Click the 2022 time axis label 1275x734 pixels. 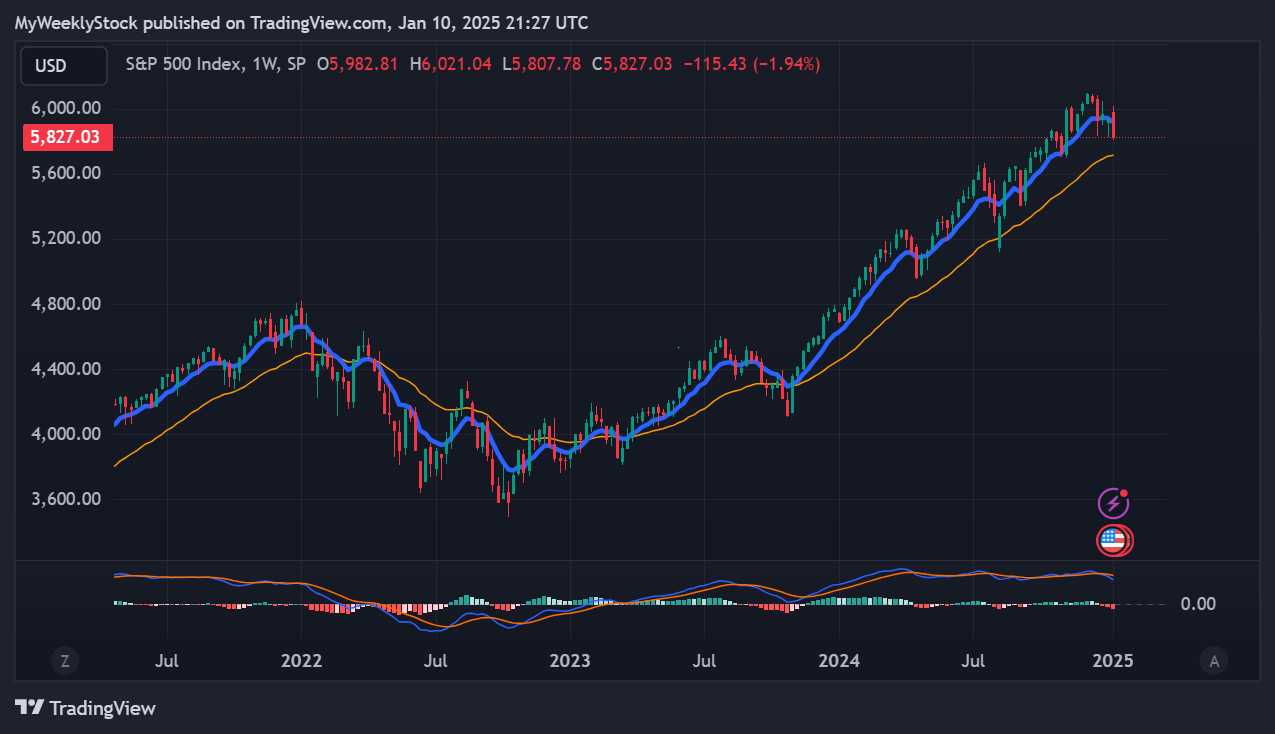click(301, 661)
